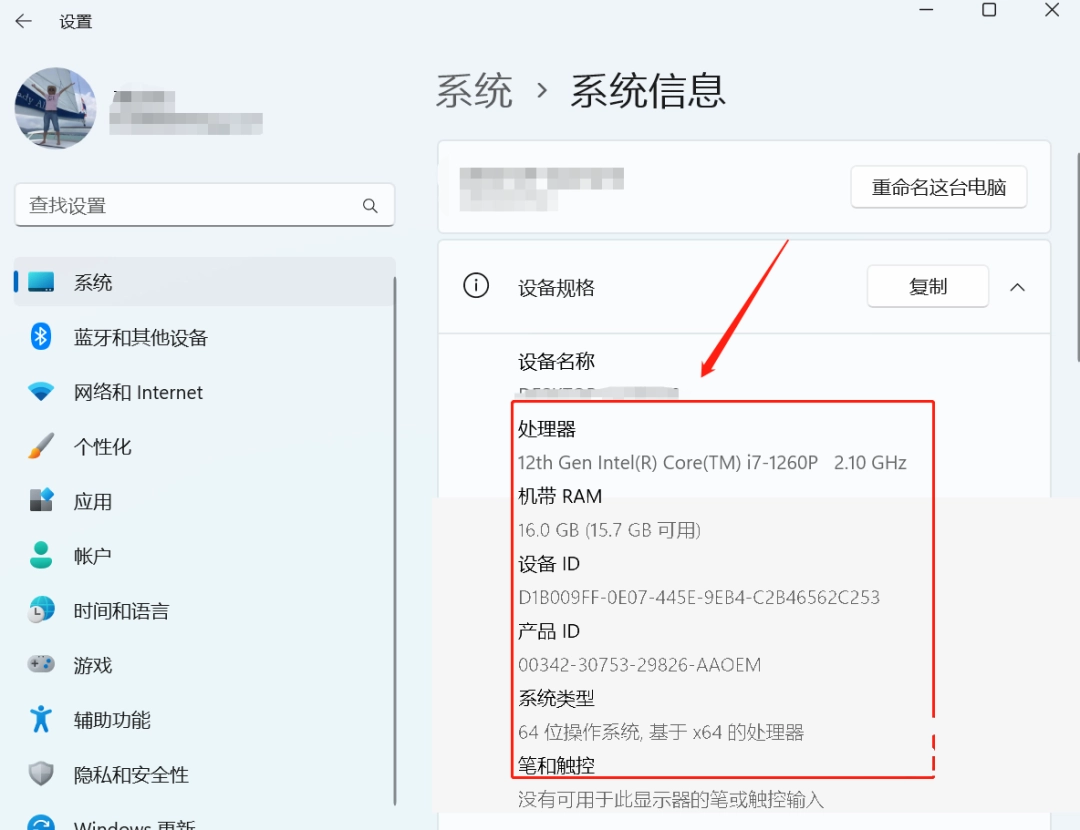Click the 产品 ID label
This screenshot has height=830, width=1080.
pyautogui.click(x=548, y=632)
